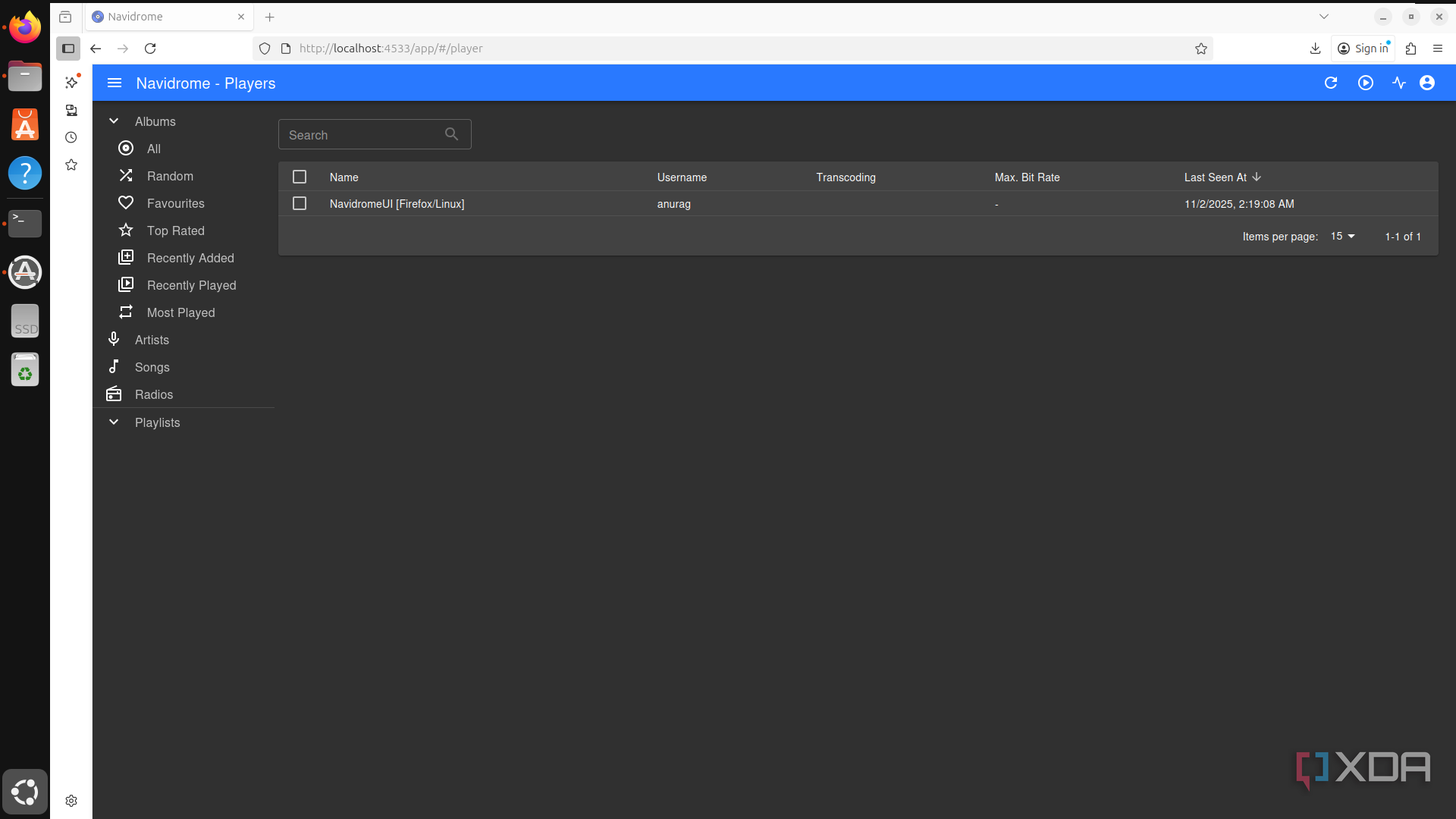Sort by Max. Bit Rate column

pyautogui.click(x=1028, y=177)
